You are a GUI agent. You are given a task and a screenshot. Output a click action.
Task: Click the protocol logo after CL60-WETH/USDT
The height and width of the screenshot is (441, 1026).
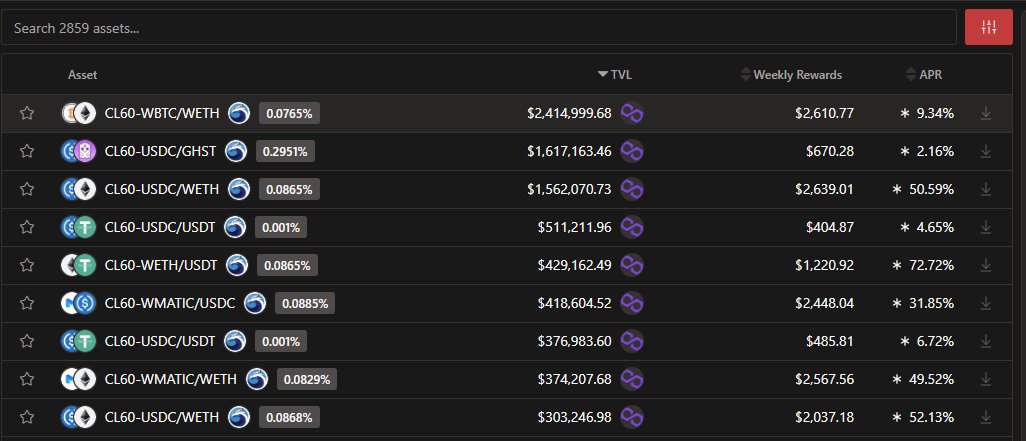pyautogui.click(x=237, y=265)
